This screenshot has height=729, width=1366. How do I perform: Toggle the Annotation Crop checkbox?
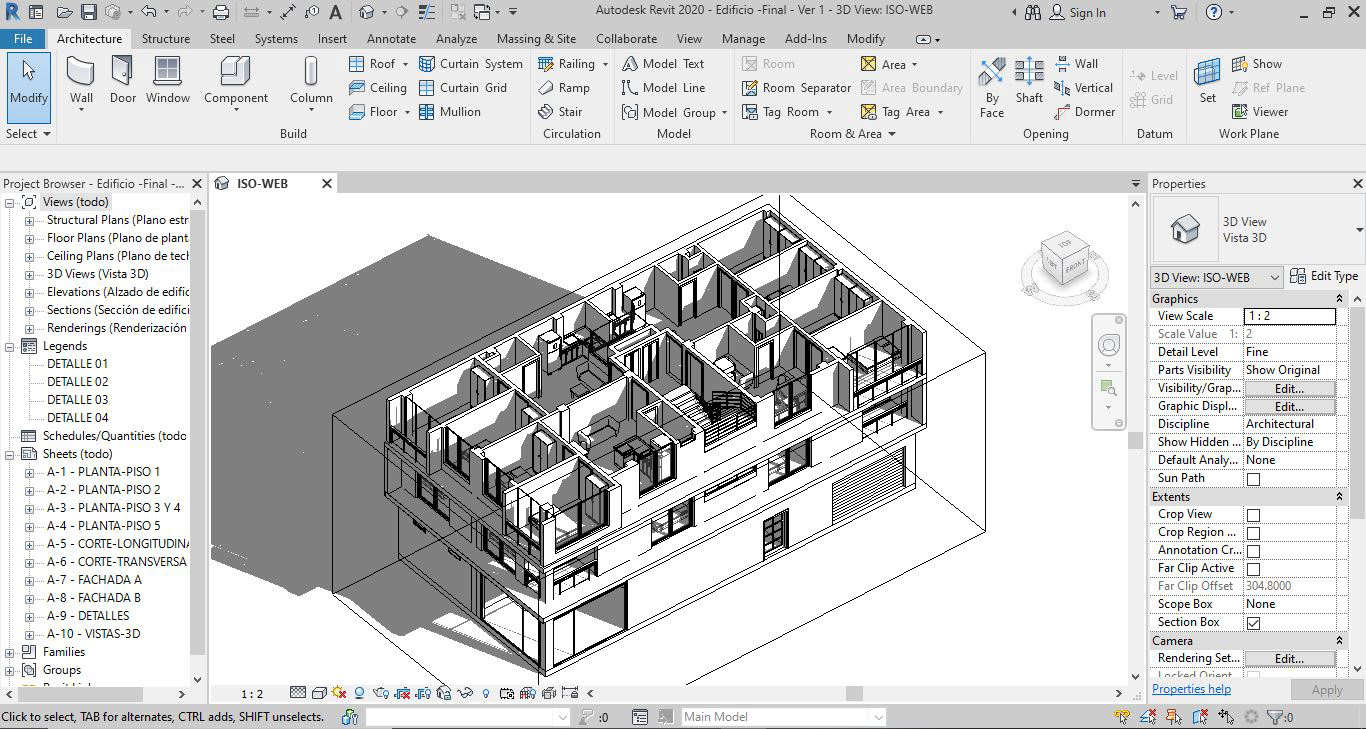[1253, 551]
